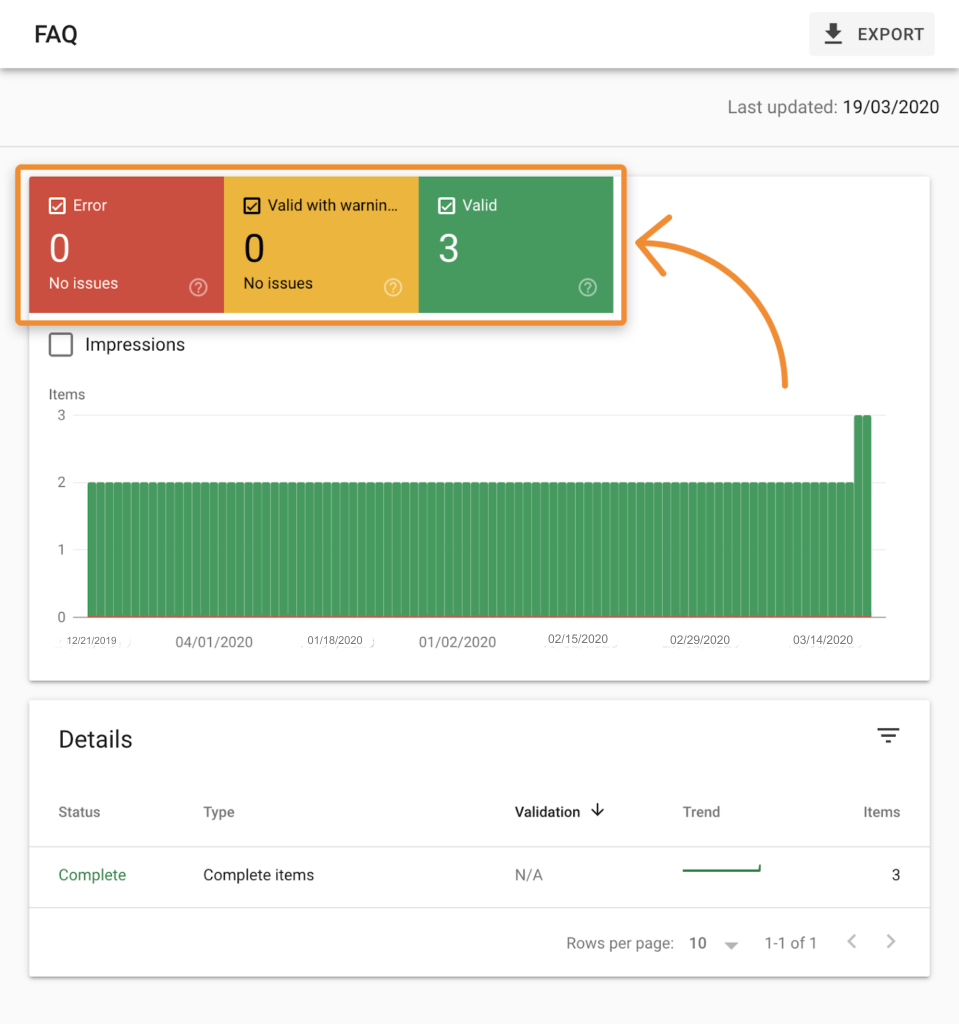Click the previous page chevron
This screenshot has width=959, height=1024.
point(851,941)
